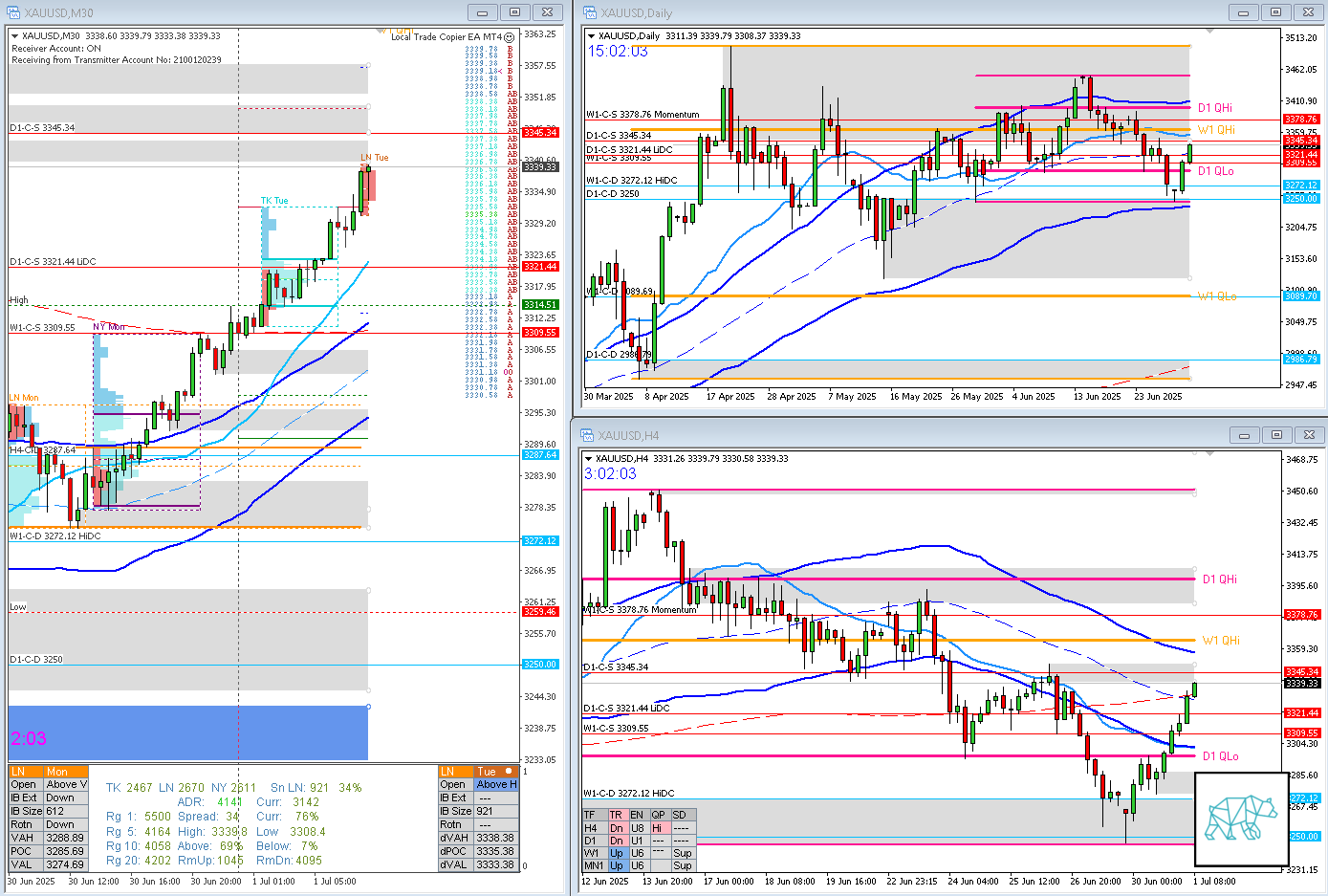Maximize the XAUUSD,Daily chart window
This screenshot has width=1328, height=896.
(x=1275, y=12)
